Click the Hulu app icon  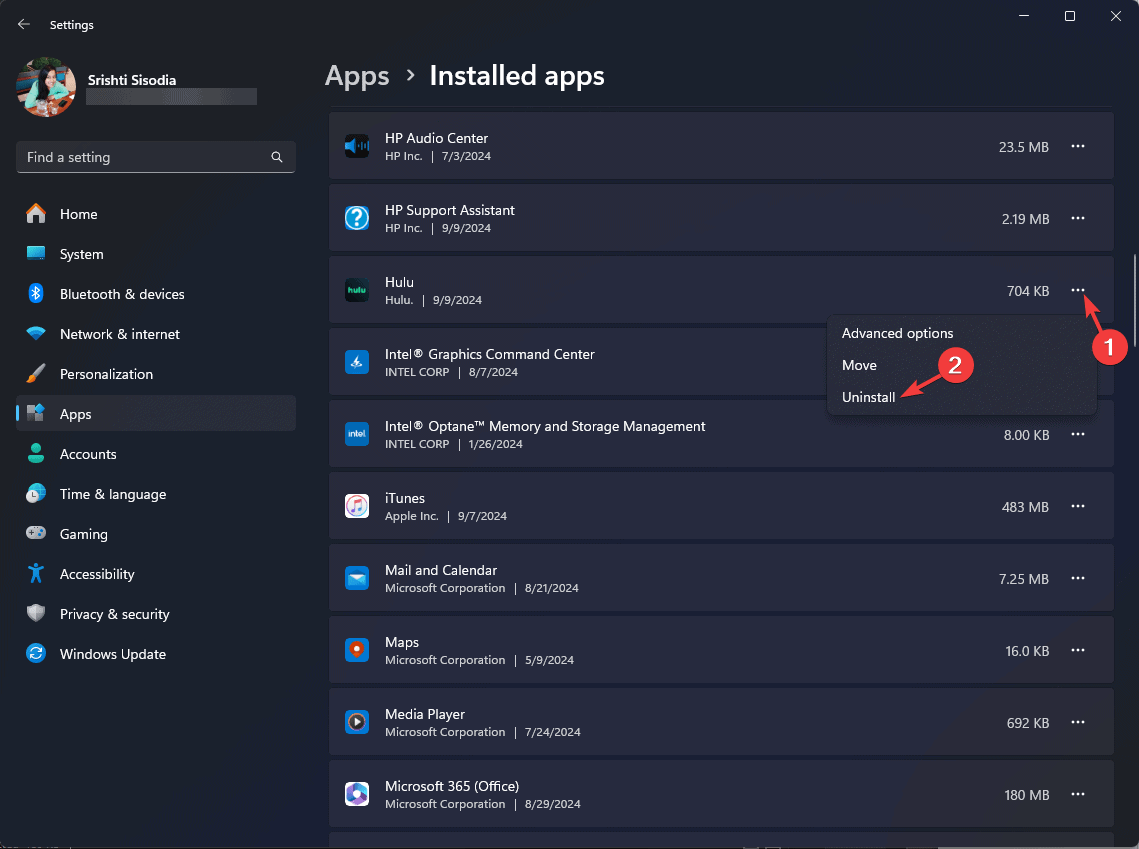[x=357, y=290]
